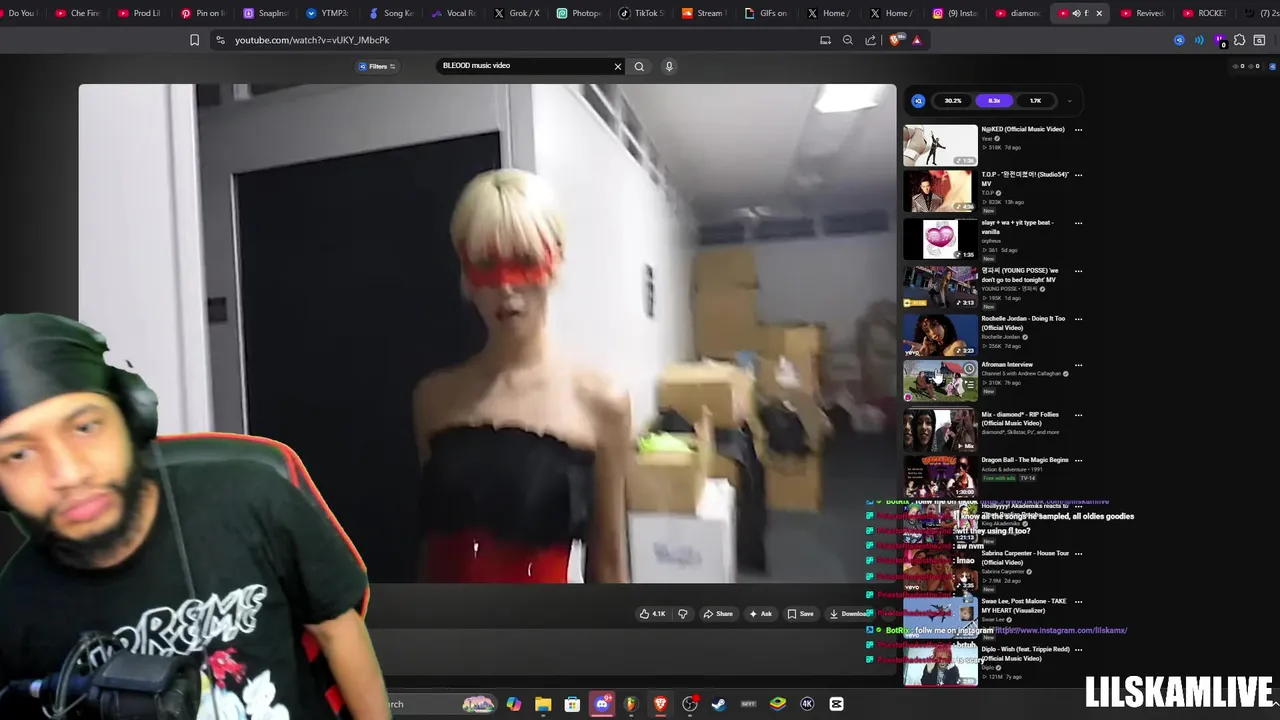Open Dragon Ball - The Magic Begins title
Image resolution: width=1280 pixels, height=720 pixels.
coord(1025,460)
